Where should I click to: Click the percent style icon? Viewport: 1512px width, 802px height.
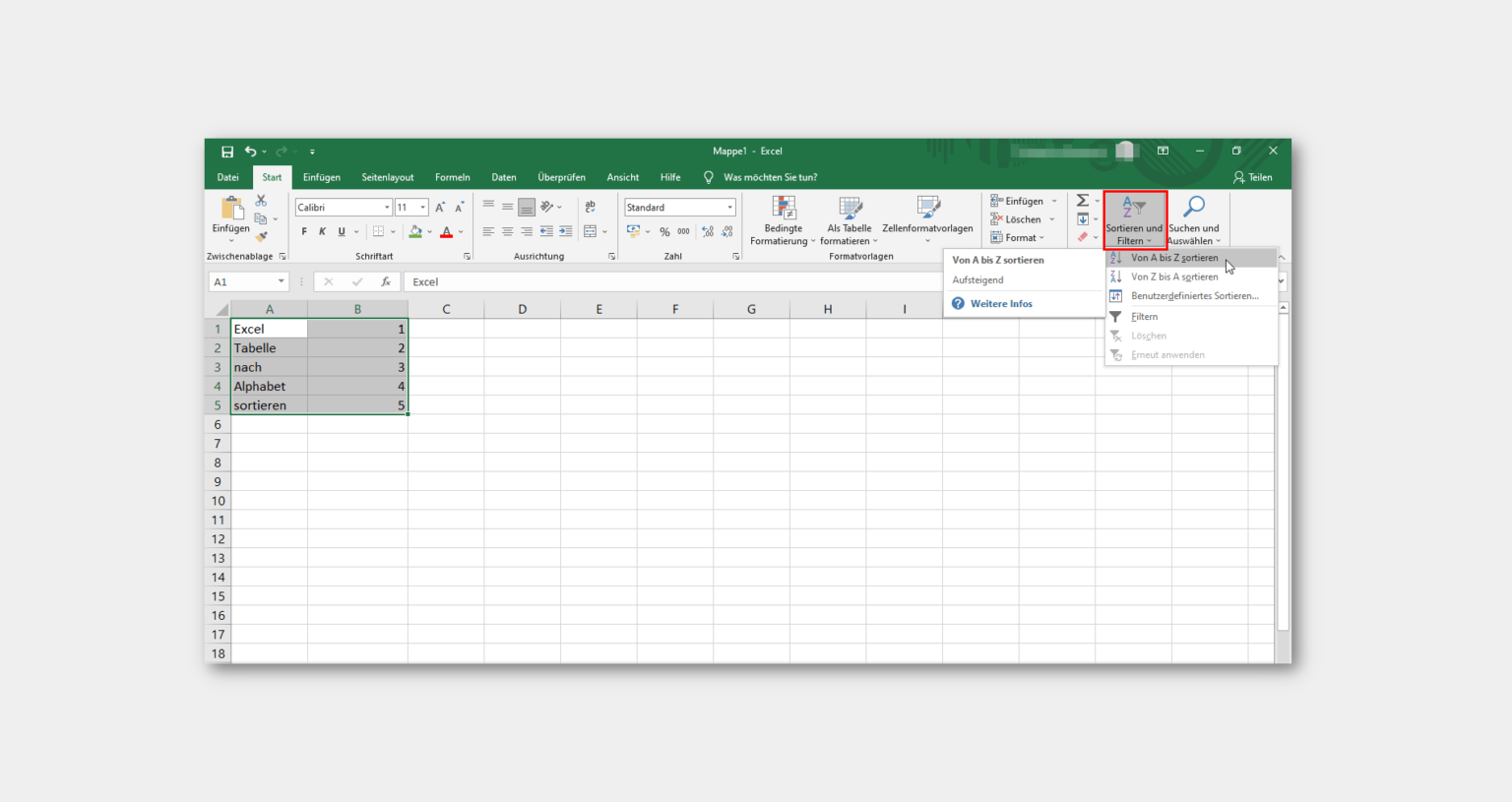664,232
